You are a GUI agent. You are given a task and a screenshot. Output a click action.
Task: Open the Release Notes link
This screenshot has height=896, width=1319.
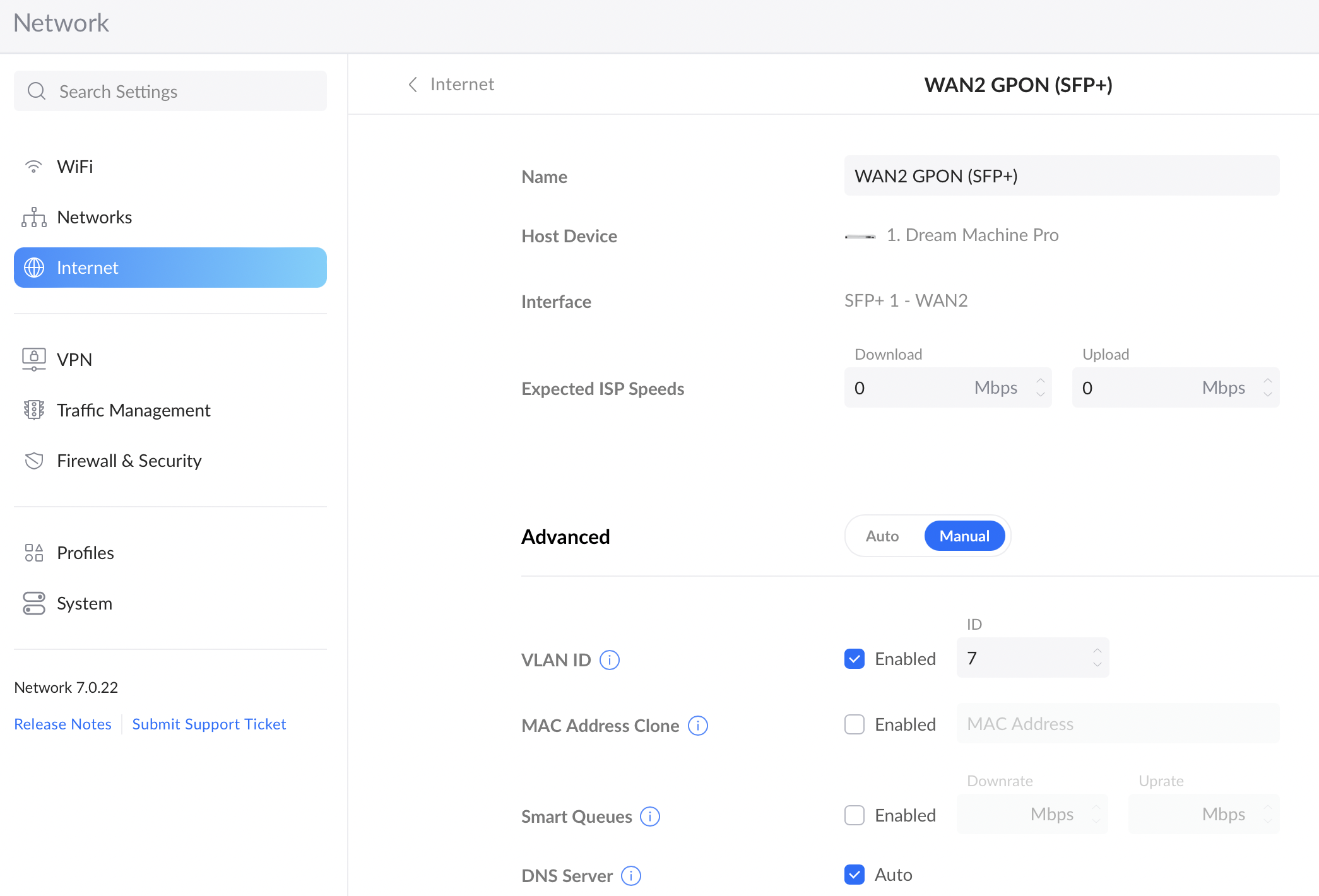point(62,724)
